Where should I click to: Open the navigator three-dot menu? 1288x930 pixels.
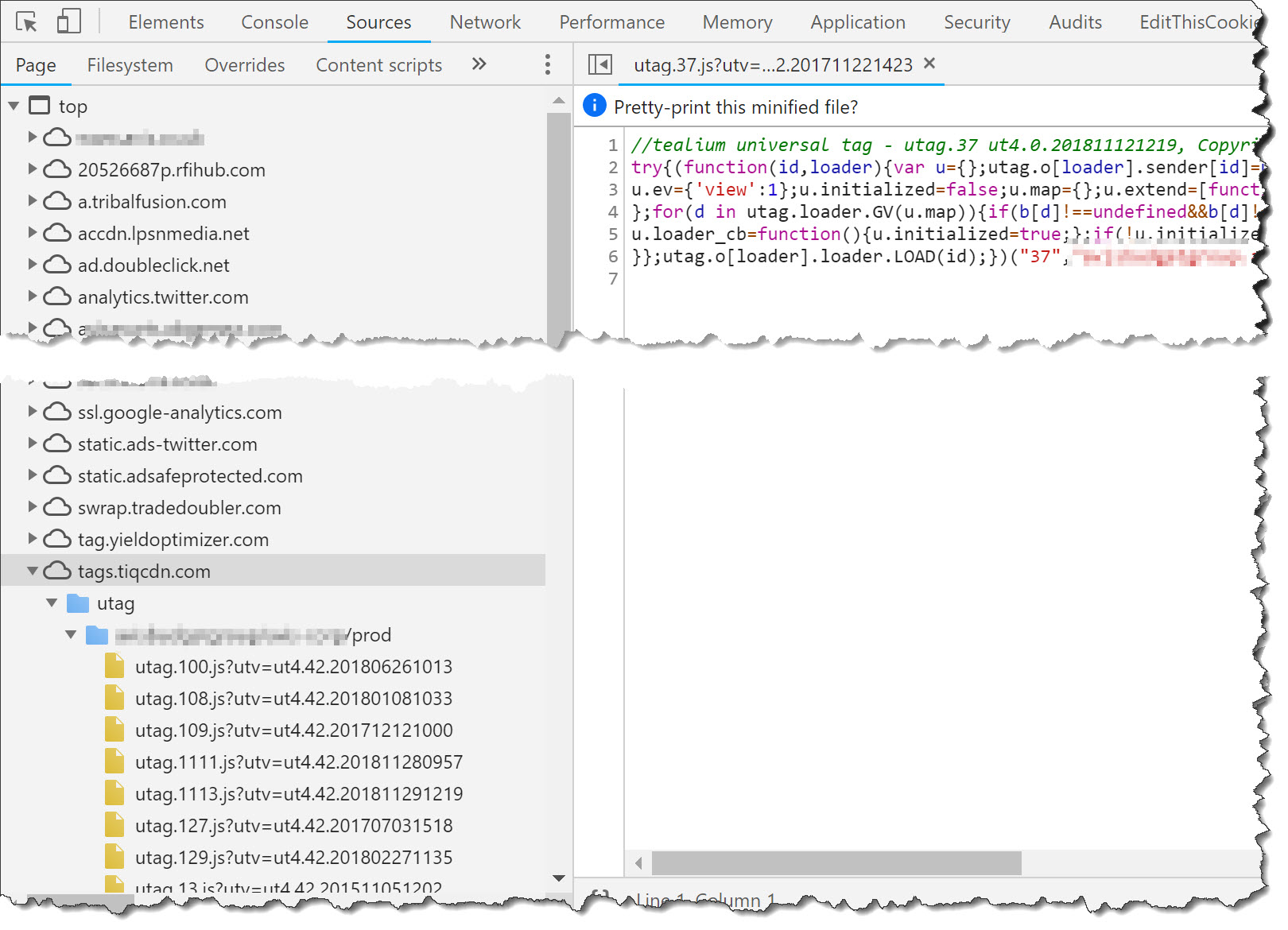[547, 64]
